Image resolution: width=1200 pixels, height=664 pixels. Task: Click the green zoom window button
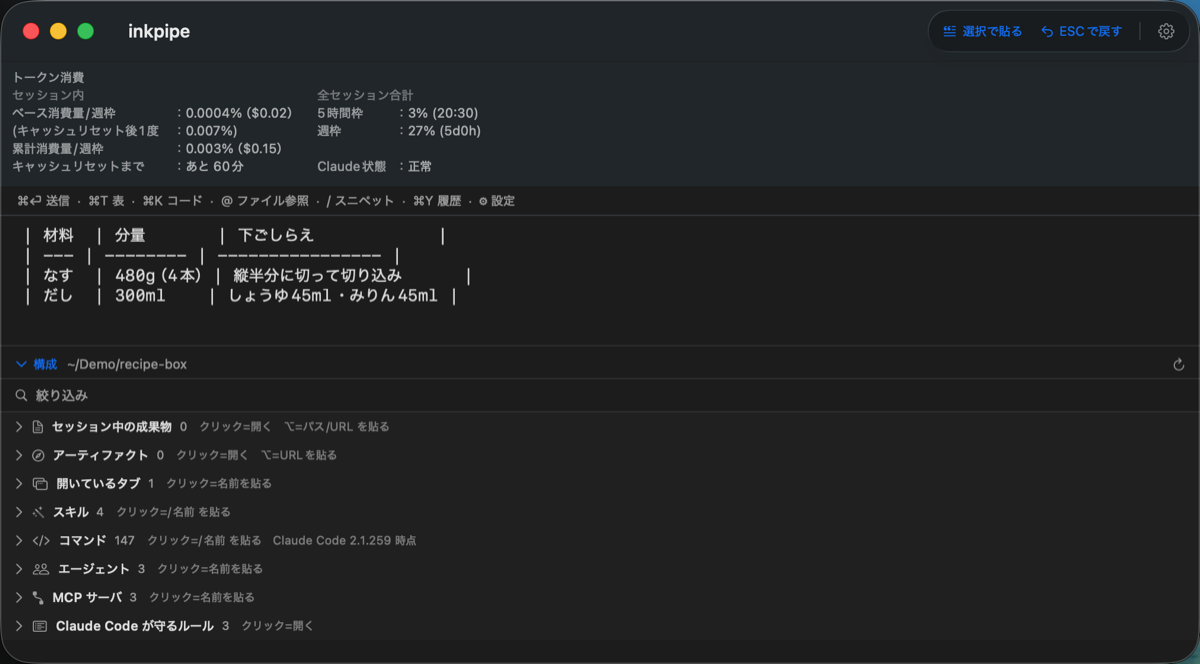click(x=86, y=31)
